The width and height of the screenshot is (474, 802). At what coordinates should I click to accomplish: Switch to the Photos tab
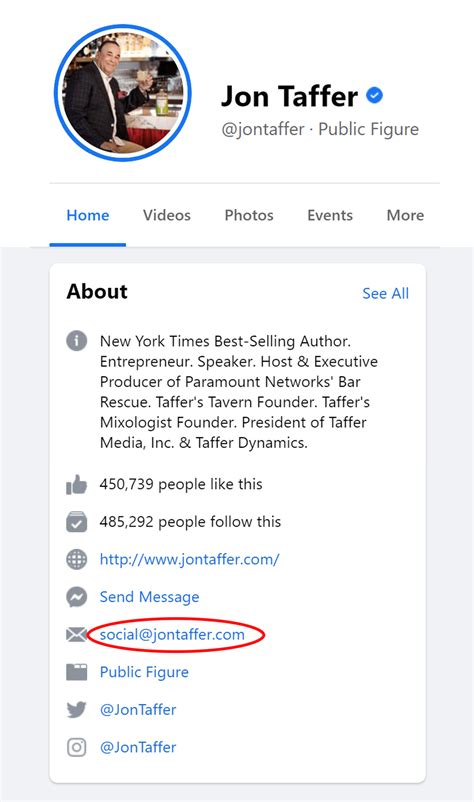coord(249,215)
